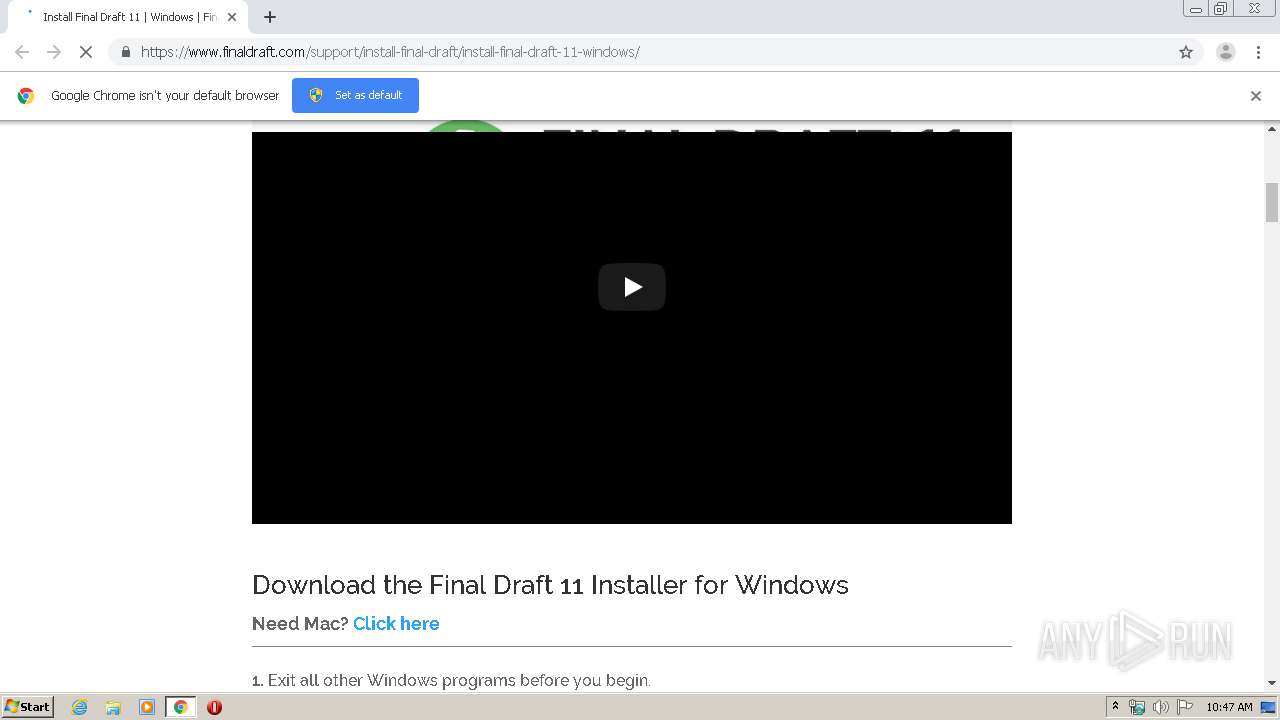Open the red Opera taskbar icon
The height and width of the screenshot is (720, 1280).
pos(214,707)
